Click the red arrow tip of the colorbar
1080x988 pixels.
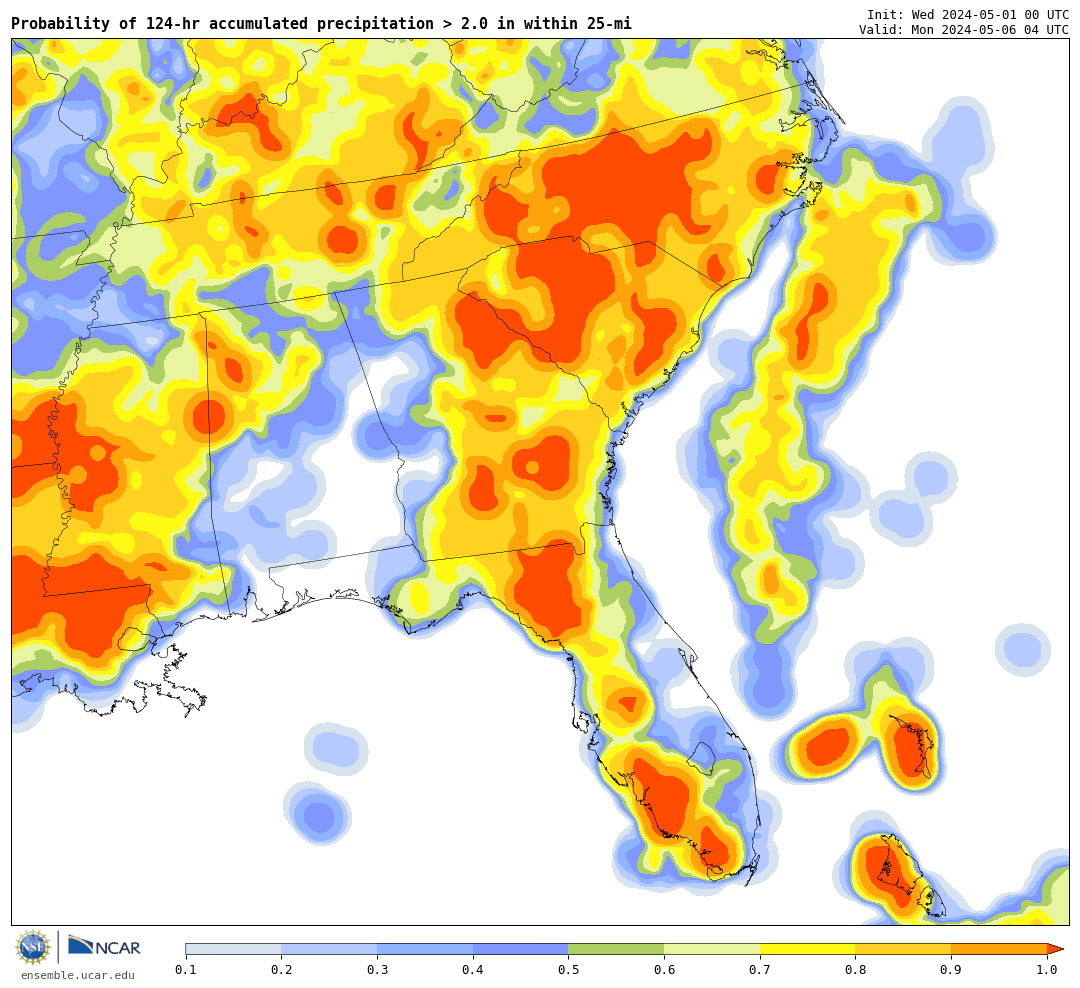click(1055, 949)
